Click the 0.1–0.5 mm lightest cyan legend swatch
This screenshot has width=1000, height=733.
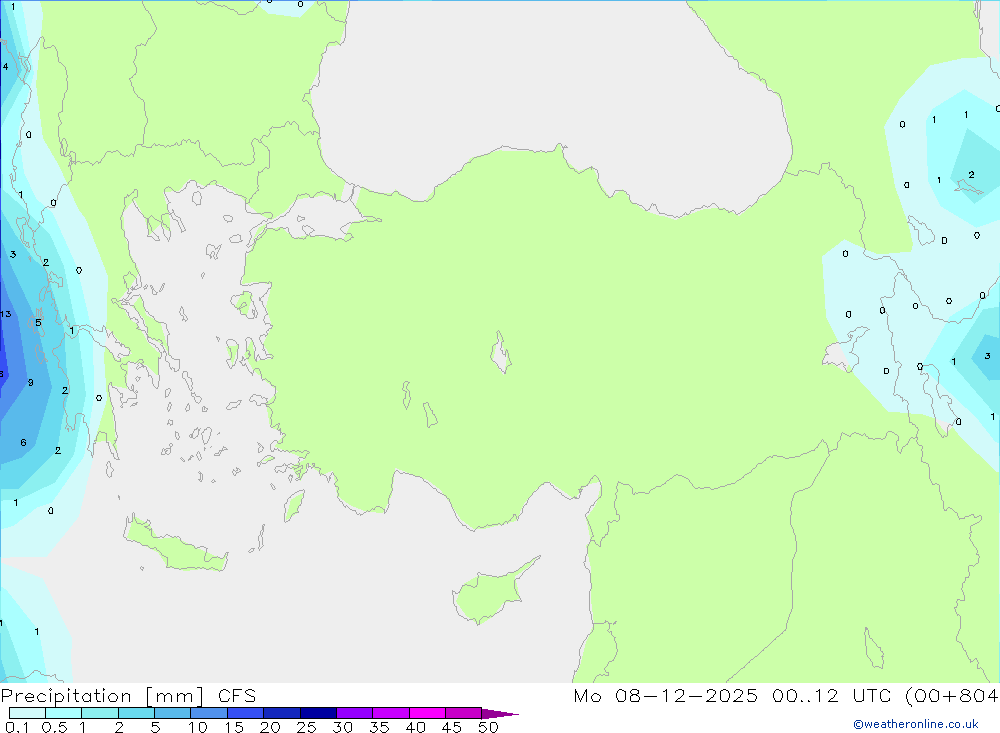click(27, 713)
